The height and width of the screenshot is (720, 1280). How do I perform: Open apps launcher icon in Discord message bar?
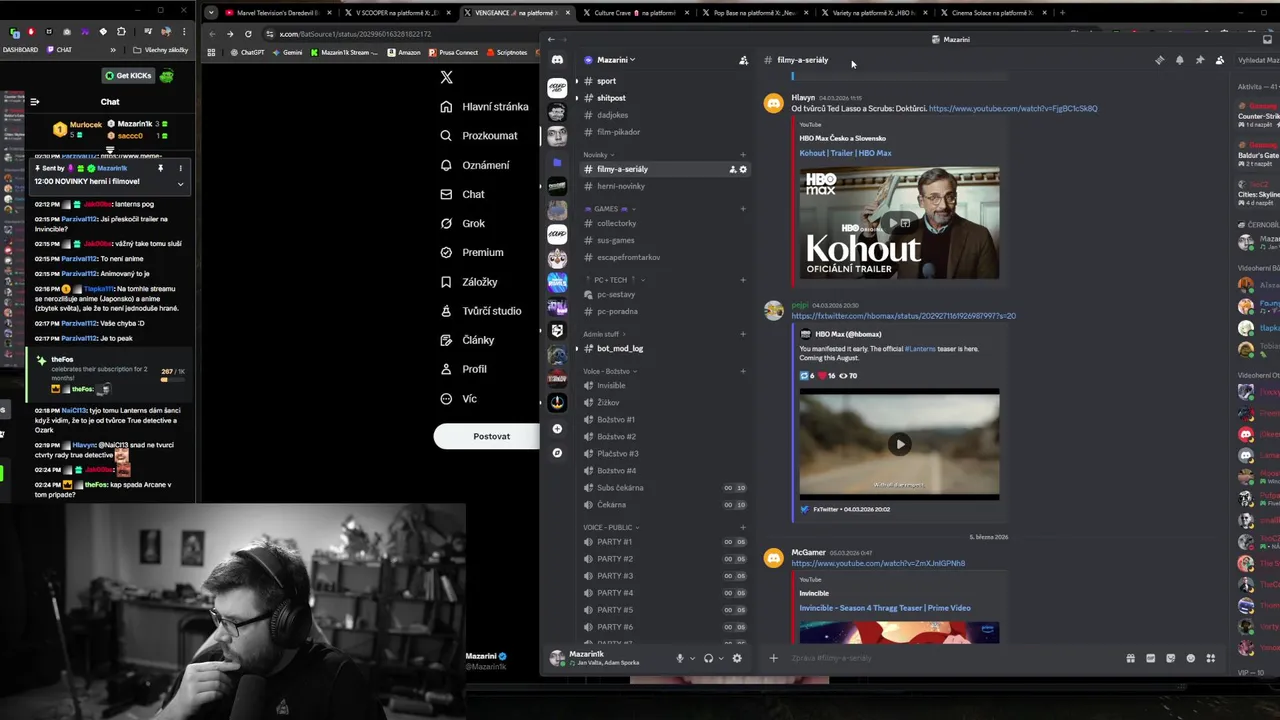pyautogui.click(x=1210, y=658)
